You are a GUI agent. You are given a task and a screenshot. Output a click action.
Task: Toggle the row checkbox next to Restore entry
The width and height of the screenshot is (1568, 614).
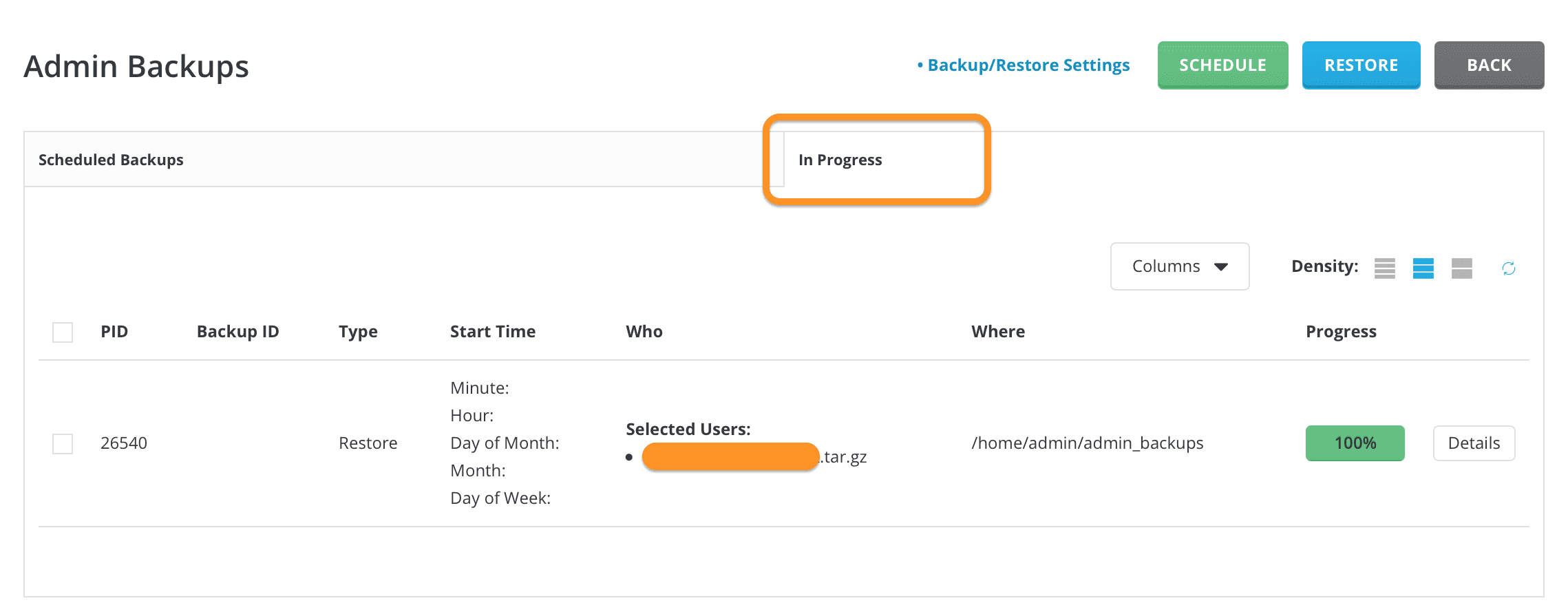pyautogui.click(x=61, y=443)
